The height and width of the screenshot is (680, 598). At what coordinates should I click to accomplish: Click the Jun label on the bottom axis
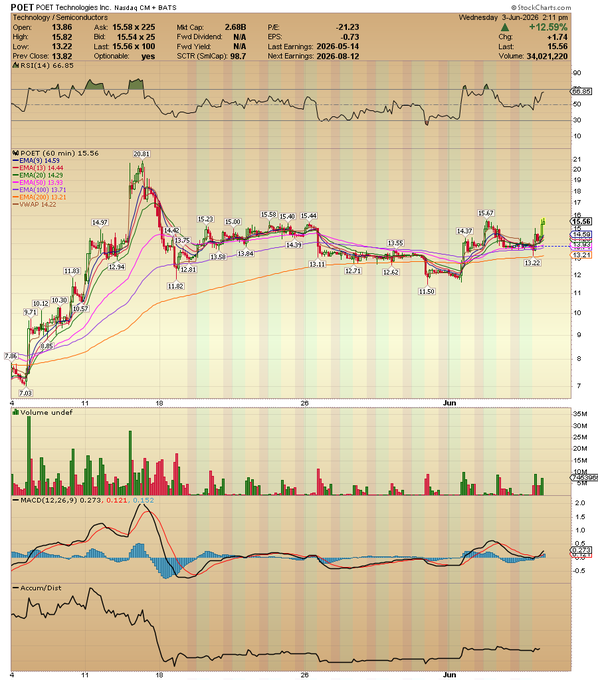pos(449,675)
